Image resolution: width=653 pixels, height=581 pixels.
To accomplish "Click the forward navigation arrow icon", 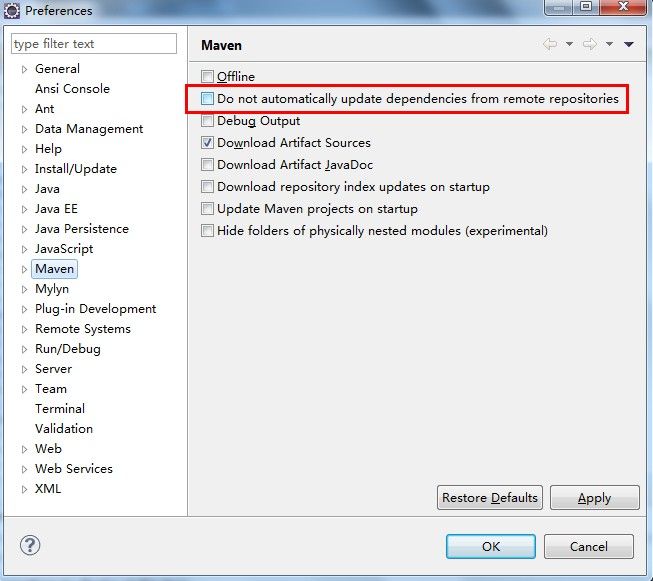I will click(x=590, y=44).
